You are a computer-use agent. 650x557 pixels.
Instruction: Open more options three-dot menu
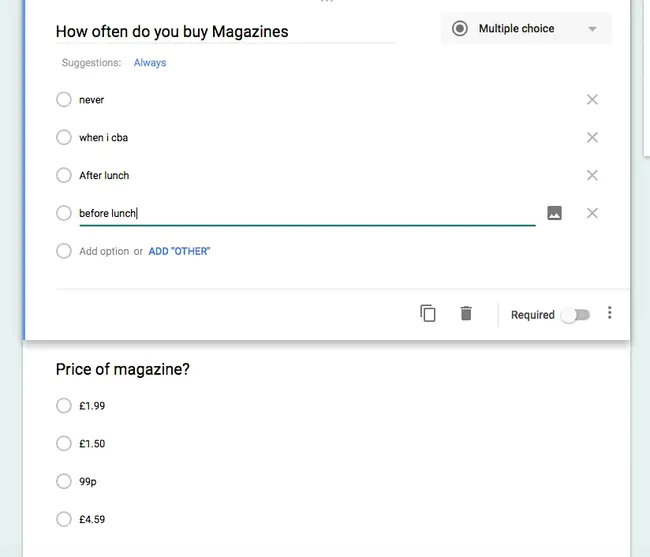[610, 314]
